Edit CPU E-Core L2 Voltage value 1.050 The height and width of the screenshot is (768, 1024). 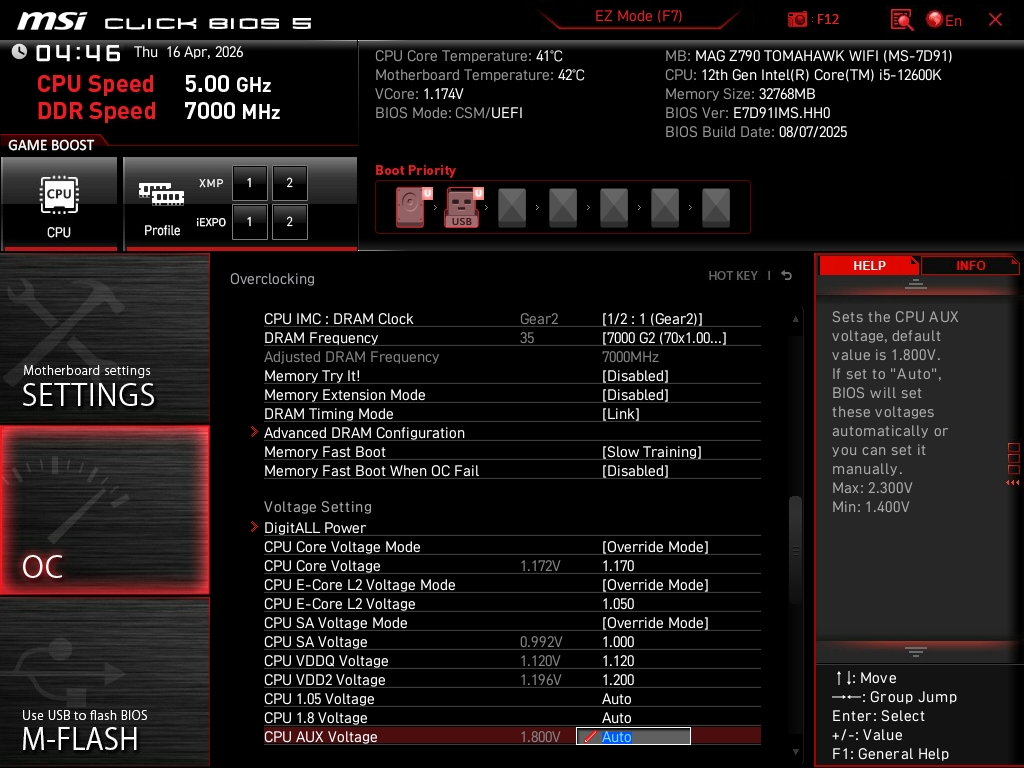click(618, 603)
